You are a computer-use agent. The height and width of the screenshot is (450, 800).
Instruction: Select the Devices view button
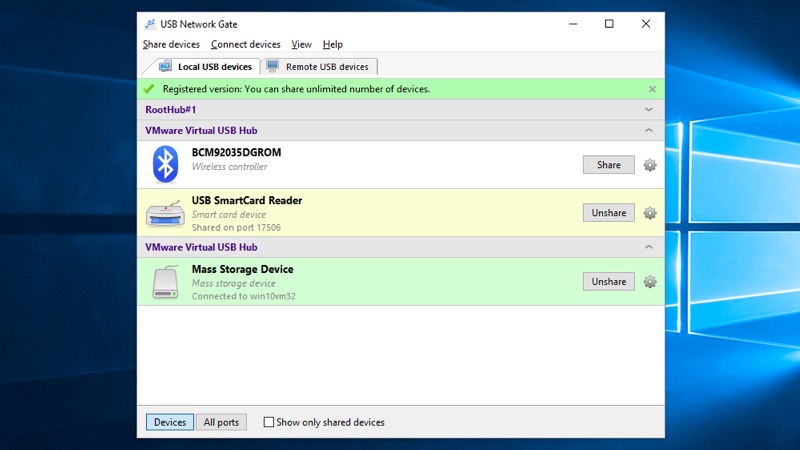[170, 422]
